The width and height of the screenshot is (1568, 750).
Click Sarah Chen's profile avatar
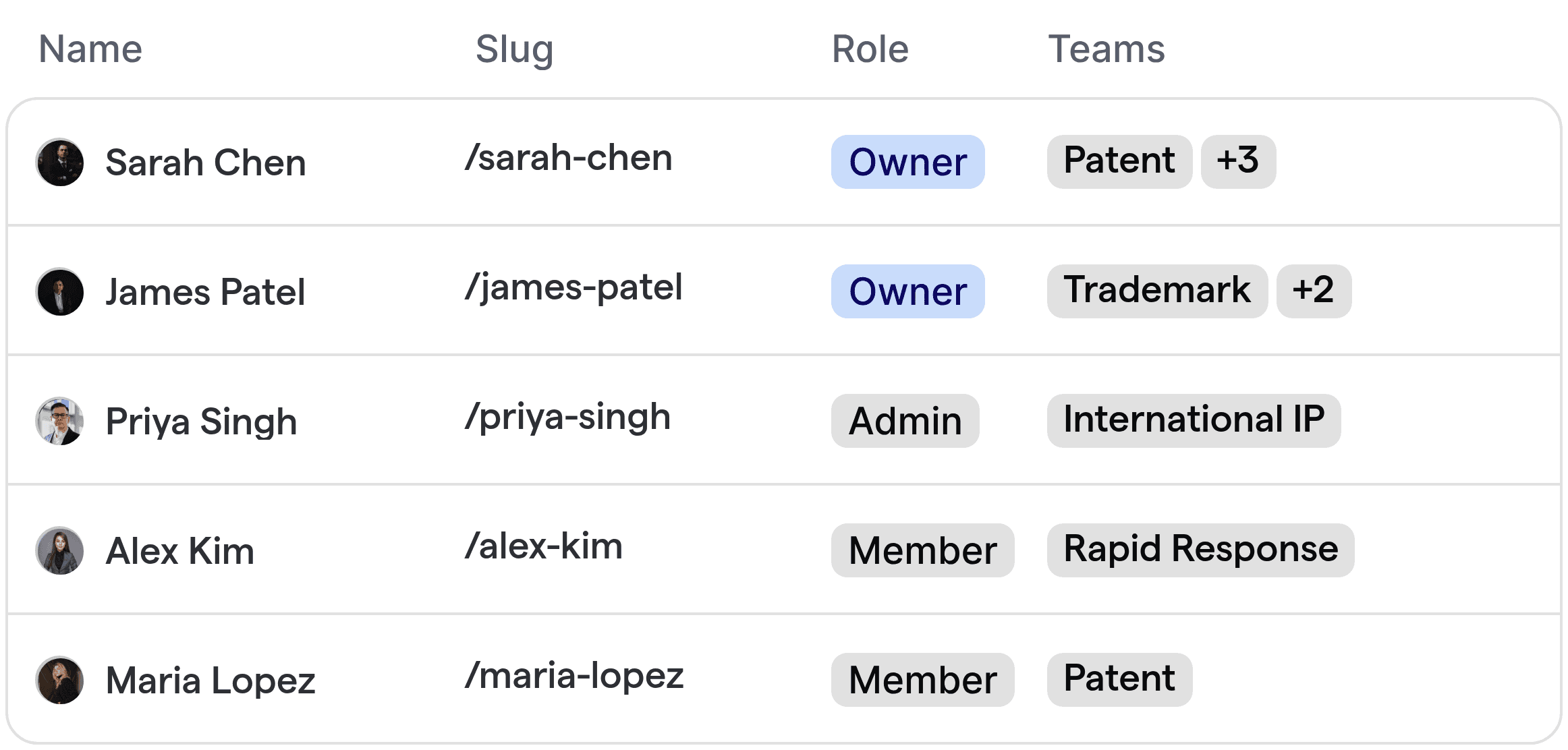[x=60, y=162]
